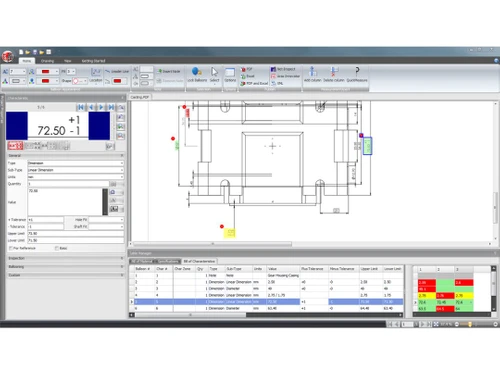500x375 pixels.
Task: Adjust the zoom slider in status bar
Action: tap(470, 324)
